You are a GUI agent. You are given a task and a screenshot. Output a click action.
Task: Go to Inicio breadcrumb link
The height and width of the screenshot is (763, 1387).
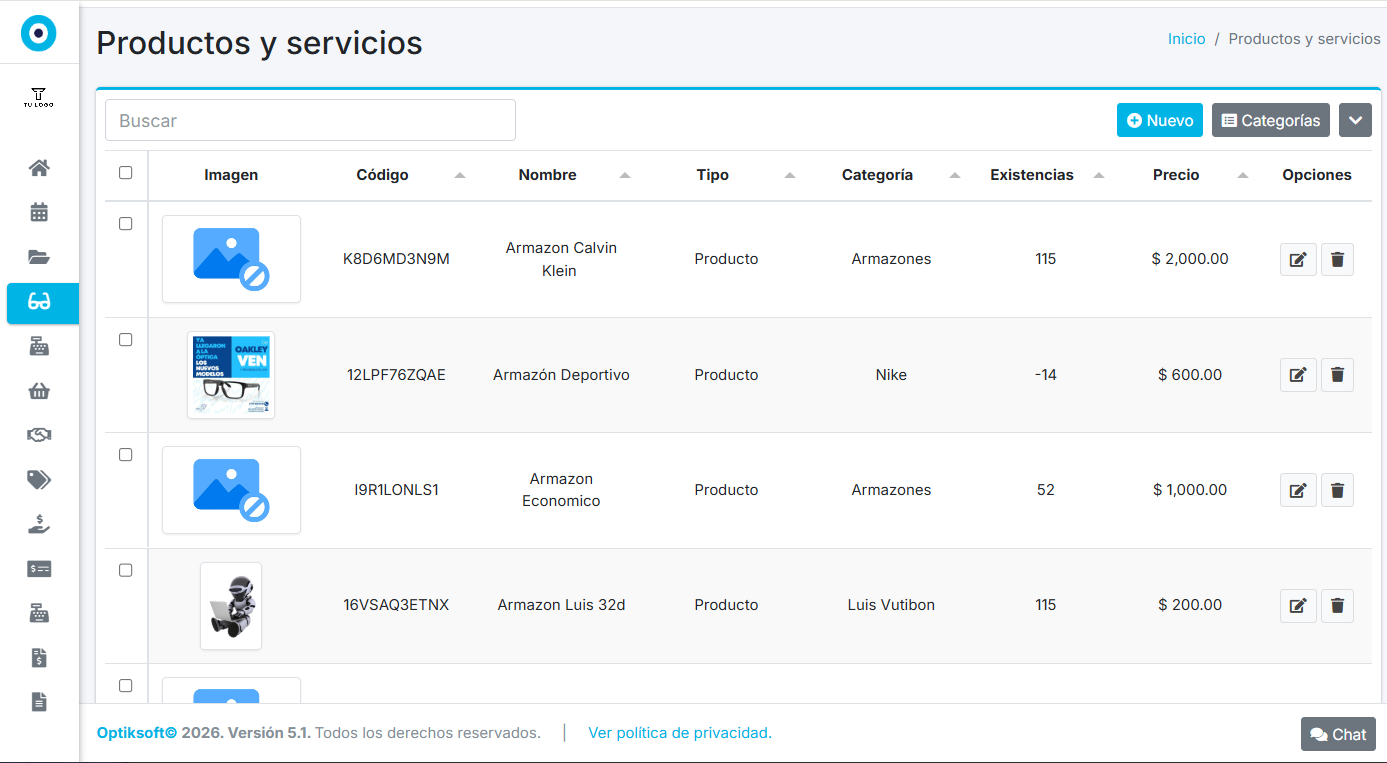click(1186, 39)
